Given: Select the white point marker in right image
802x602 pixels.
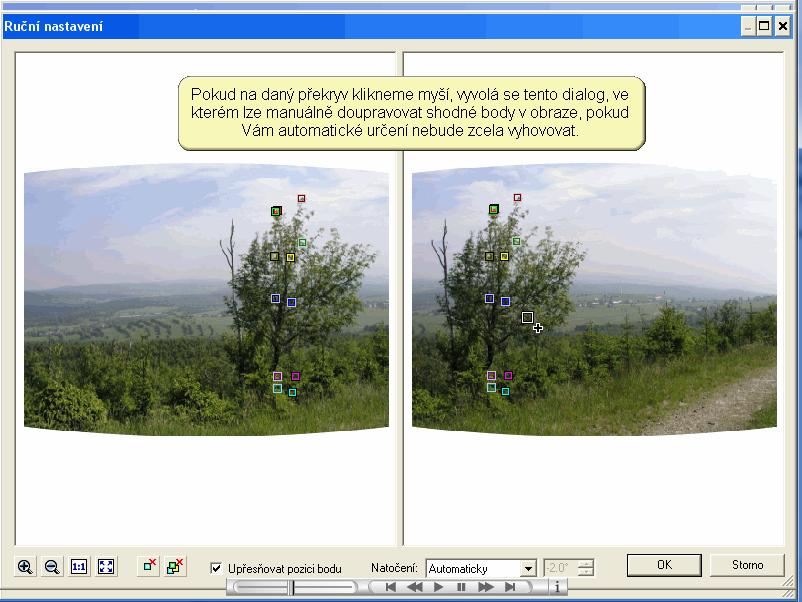Looking at the screenshot, I should 527,317.
